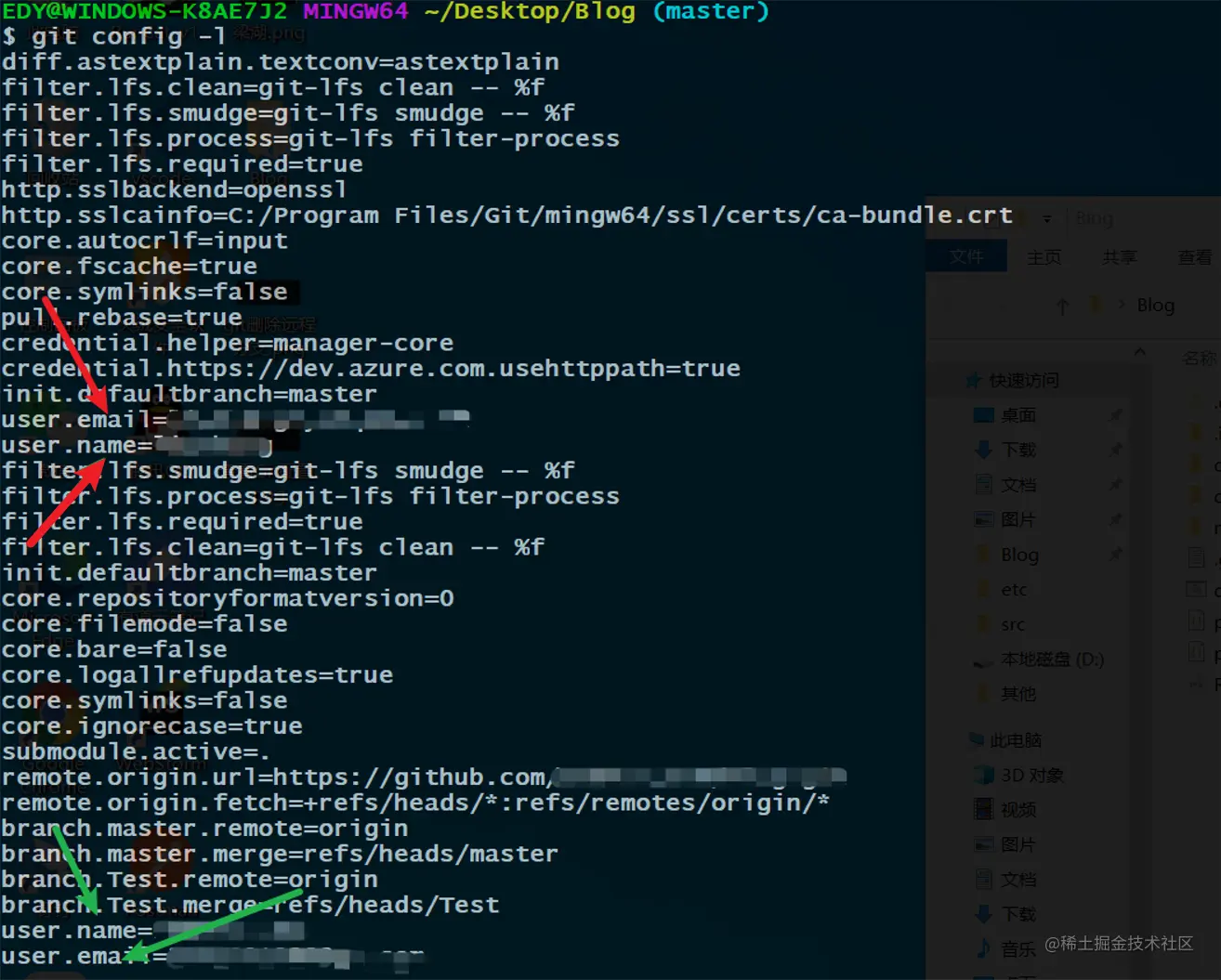This screenshot has height=980, width=1221.
Task: Open the etc folder in the navigation pane
Action: point(1014,590)
